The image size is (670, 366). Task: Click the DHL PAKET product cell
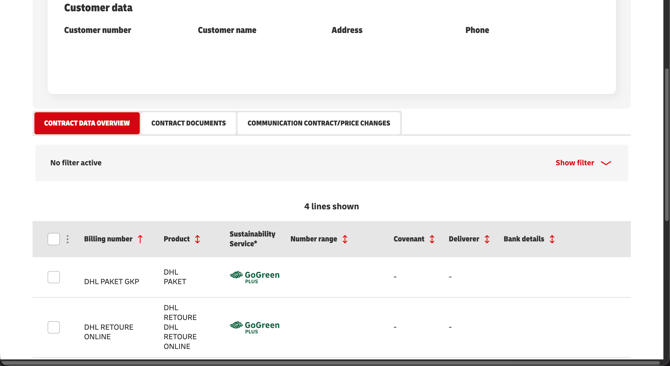[x=175, y=277]
